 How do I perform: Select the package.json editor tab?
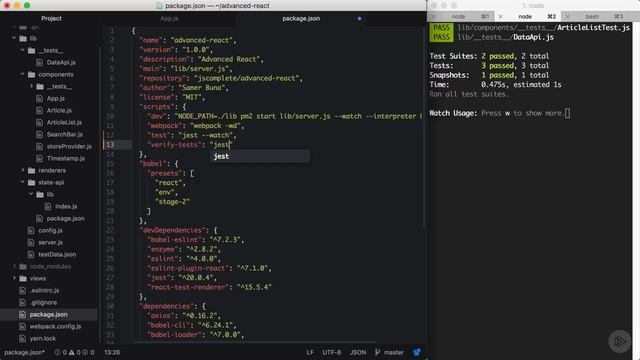[x=301, y=18]
